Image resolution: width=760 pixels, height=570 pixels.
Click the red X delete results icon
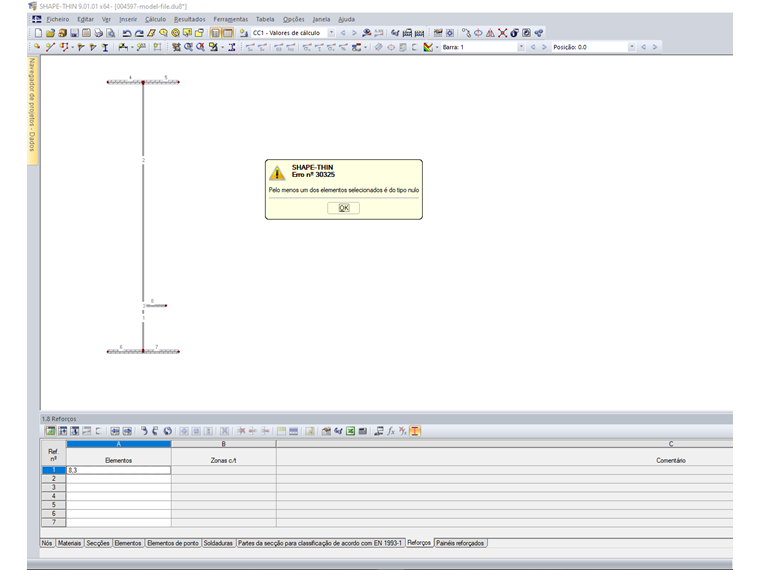[x=502, y=33]
